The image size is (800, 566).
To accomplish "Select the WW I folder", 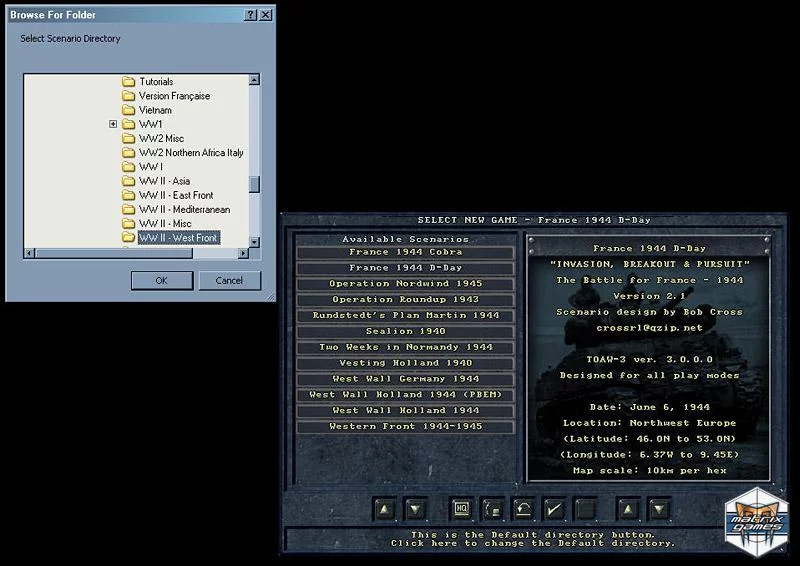I will [x=151, y=167].
